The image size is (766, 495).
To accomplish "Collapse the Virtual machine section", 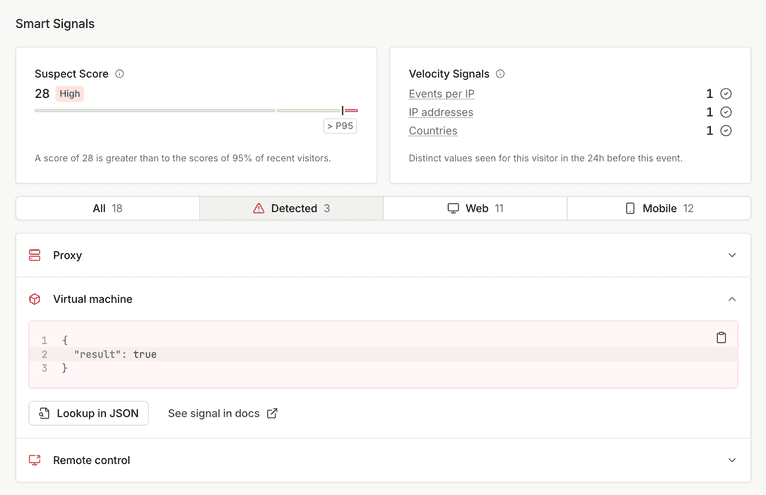I will tap(732, 299).
